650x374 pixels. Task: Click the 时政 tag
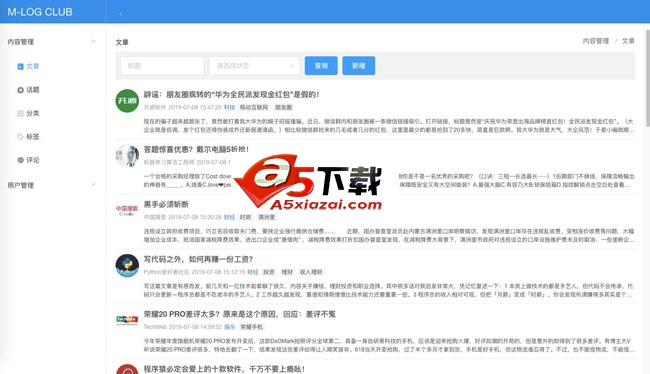pos(245,217)
